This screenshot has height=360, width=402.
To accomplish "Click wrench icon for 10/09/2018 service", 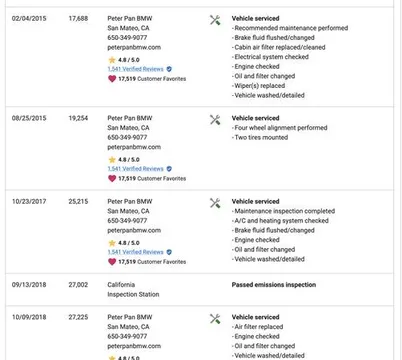I will click(215, 319).
